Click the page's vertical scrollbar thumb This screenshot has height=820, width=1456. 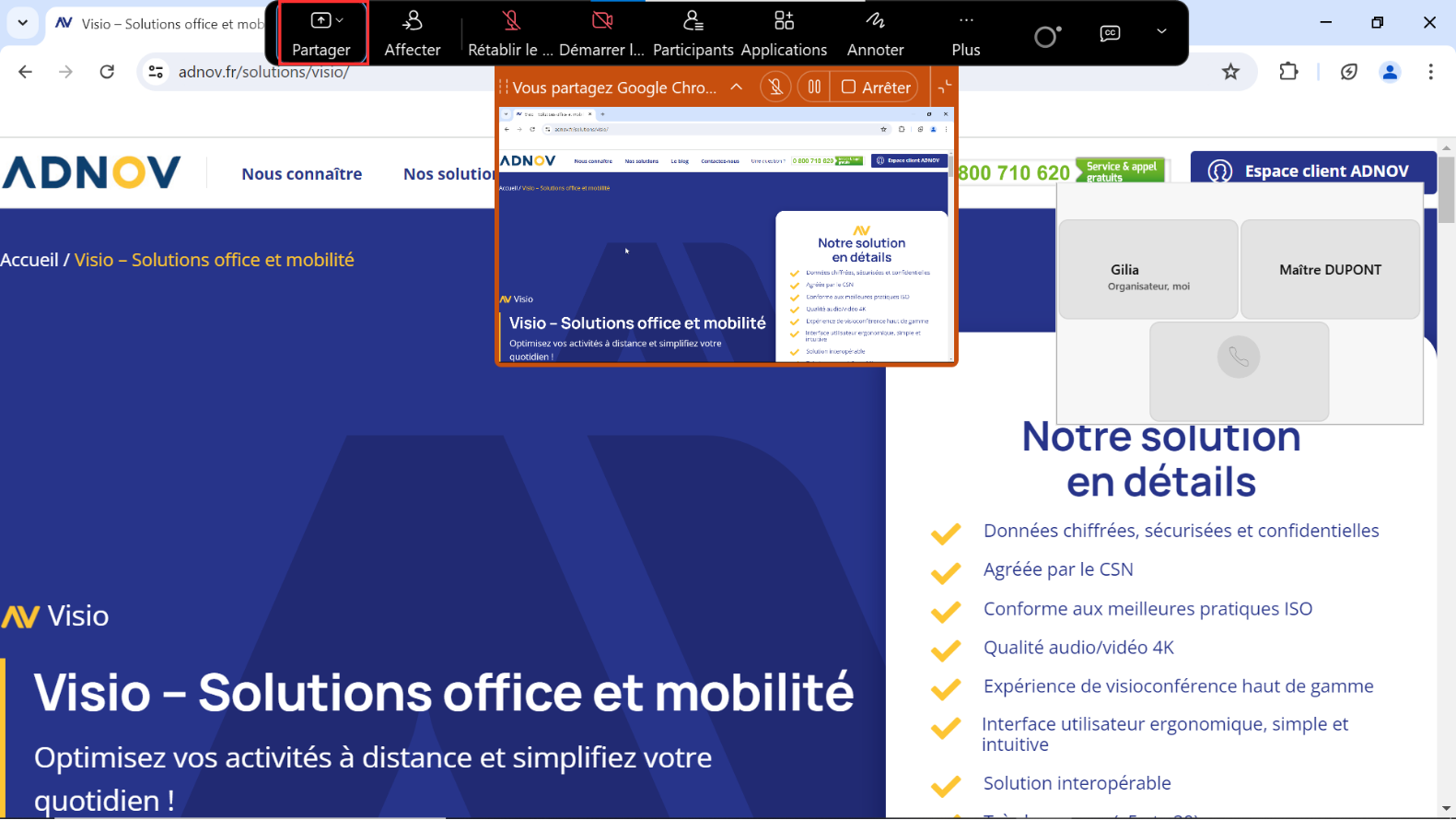pos(1447,189)
